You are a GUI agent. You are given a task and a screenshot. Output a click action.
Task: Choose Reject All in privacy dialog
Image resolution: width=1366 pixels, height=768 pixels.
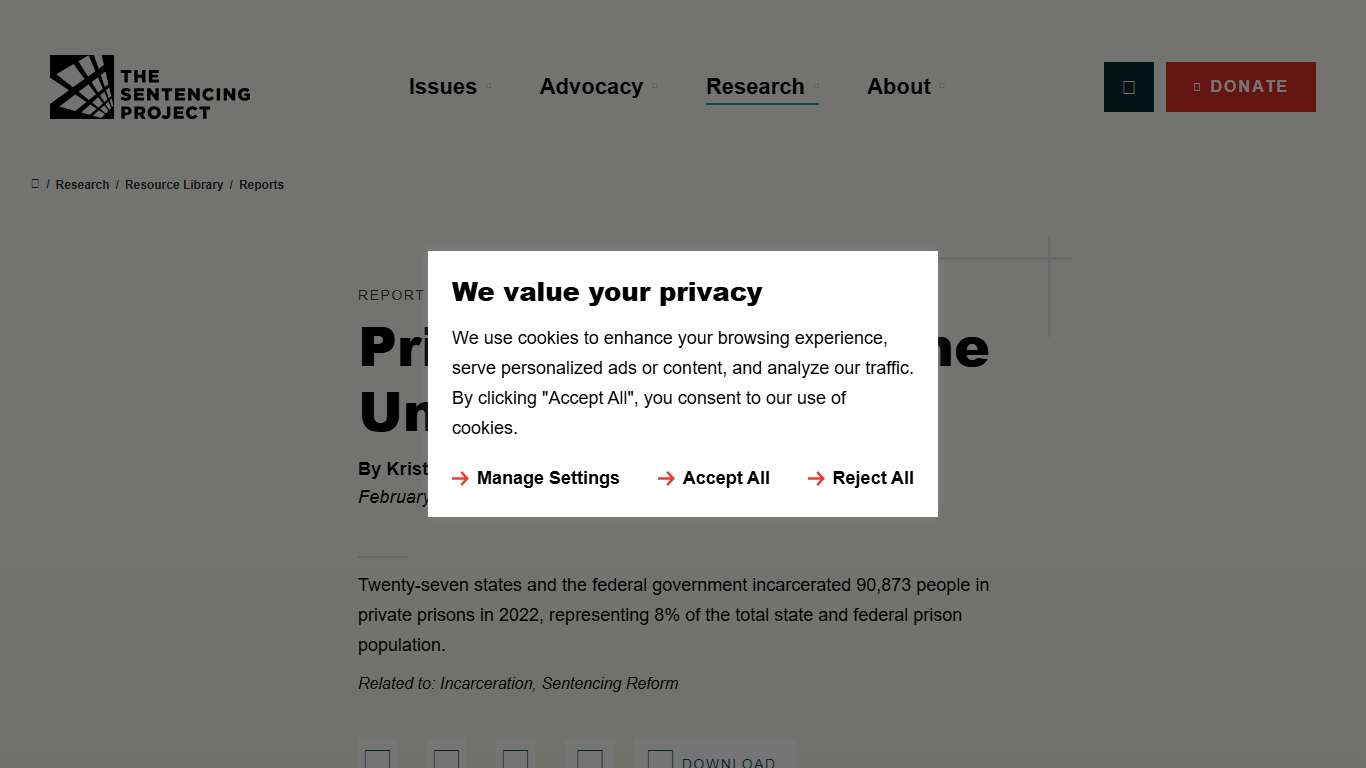coord(861,478)
